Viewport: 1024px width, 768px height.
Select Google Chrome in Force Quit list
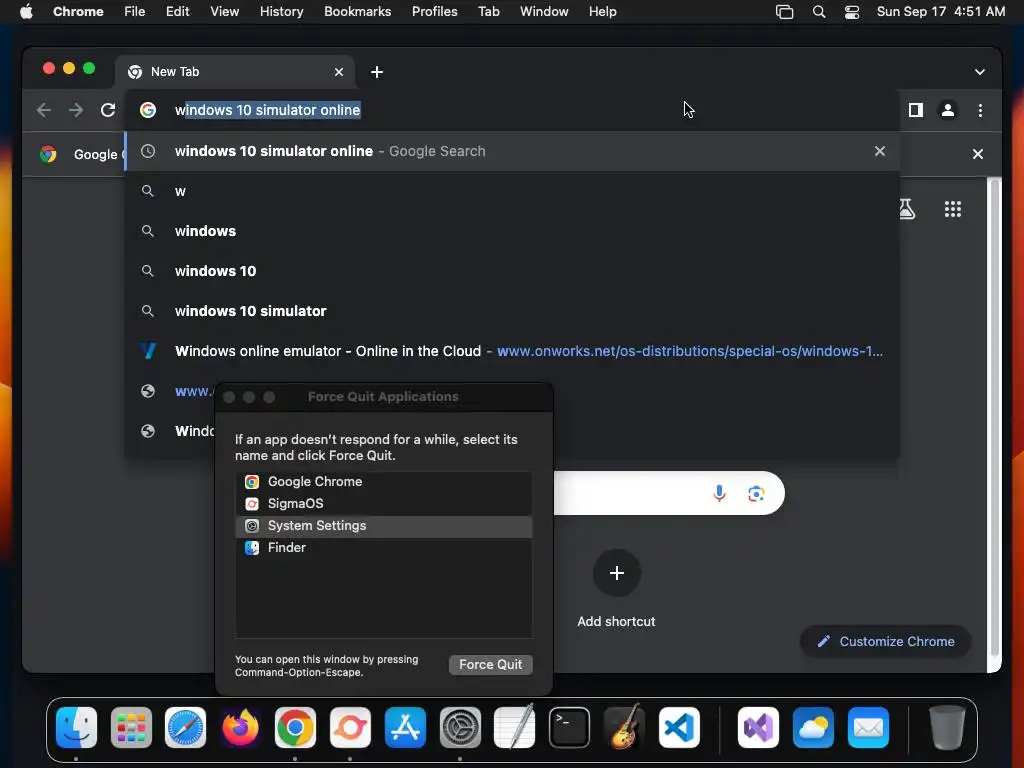pos(383,482)
